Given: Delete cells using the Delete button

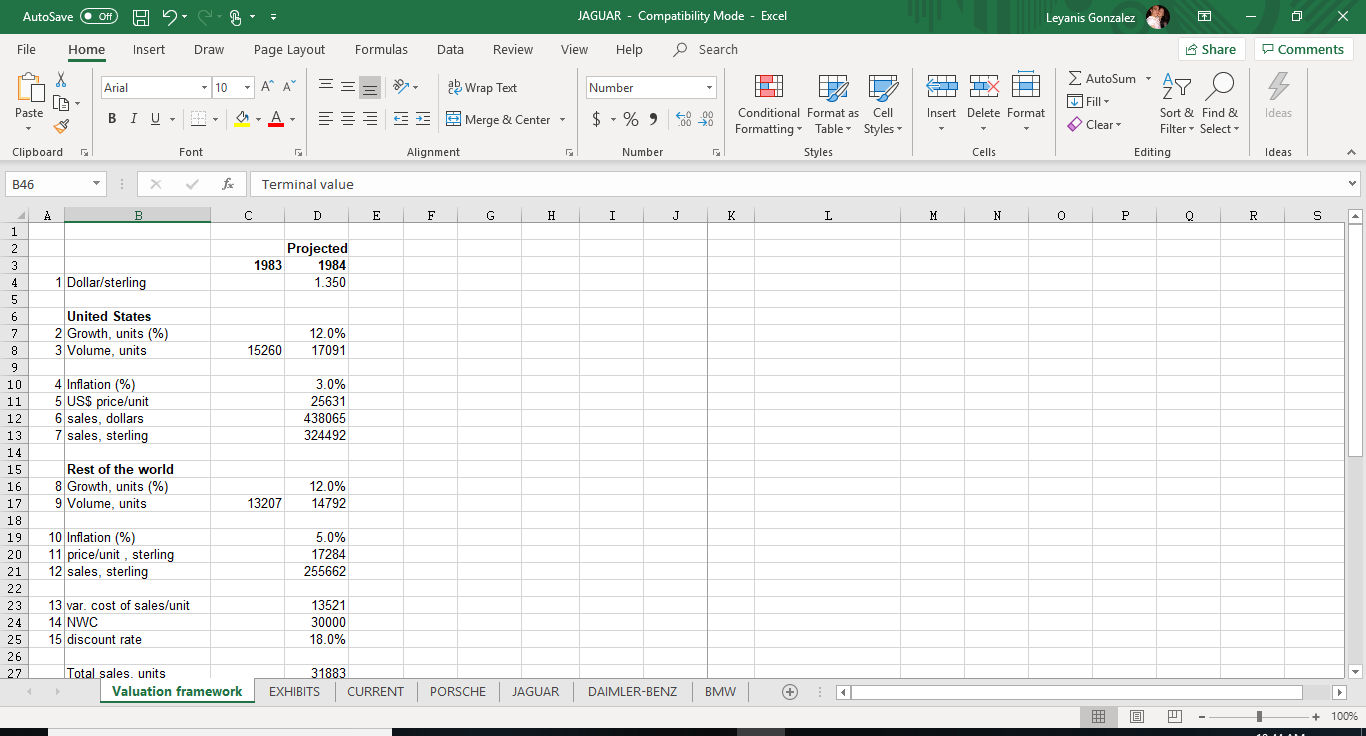Looking at the screenshot, I should point(983,104).
